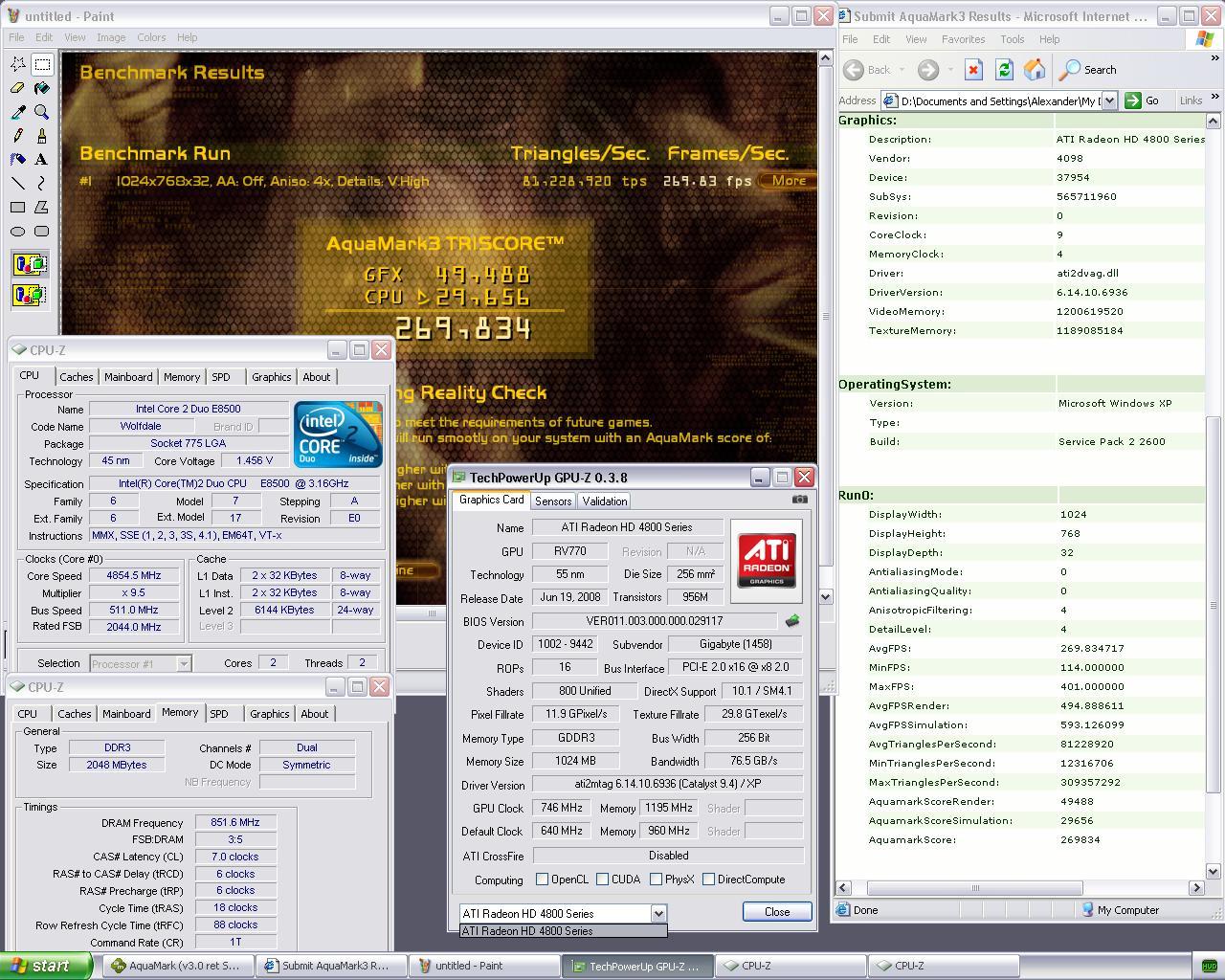Viewport: 1225px width, 980px height.
Task: Click the Forward arrow in Internet Explorer
Action: tap(927, 70)
